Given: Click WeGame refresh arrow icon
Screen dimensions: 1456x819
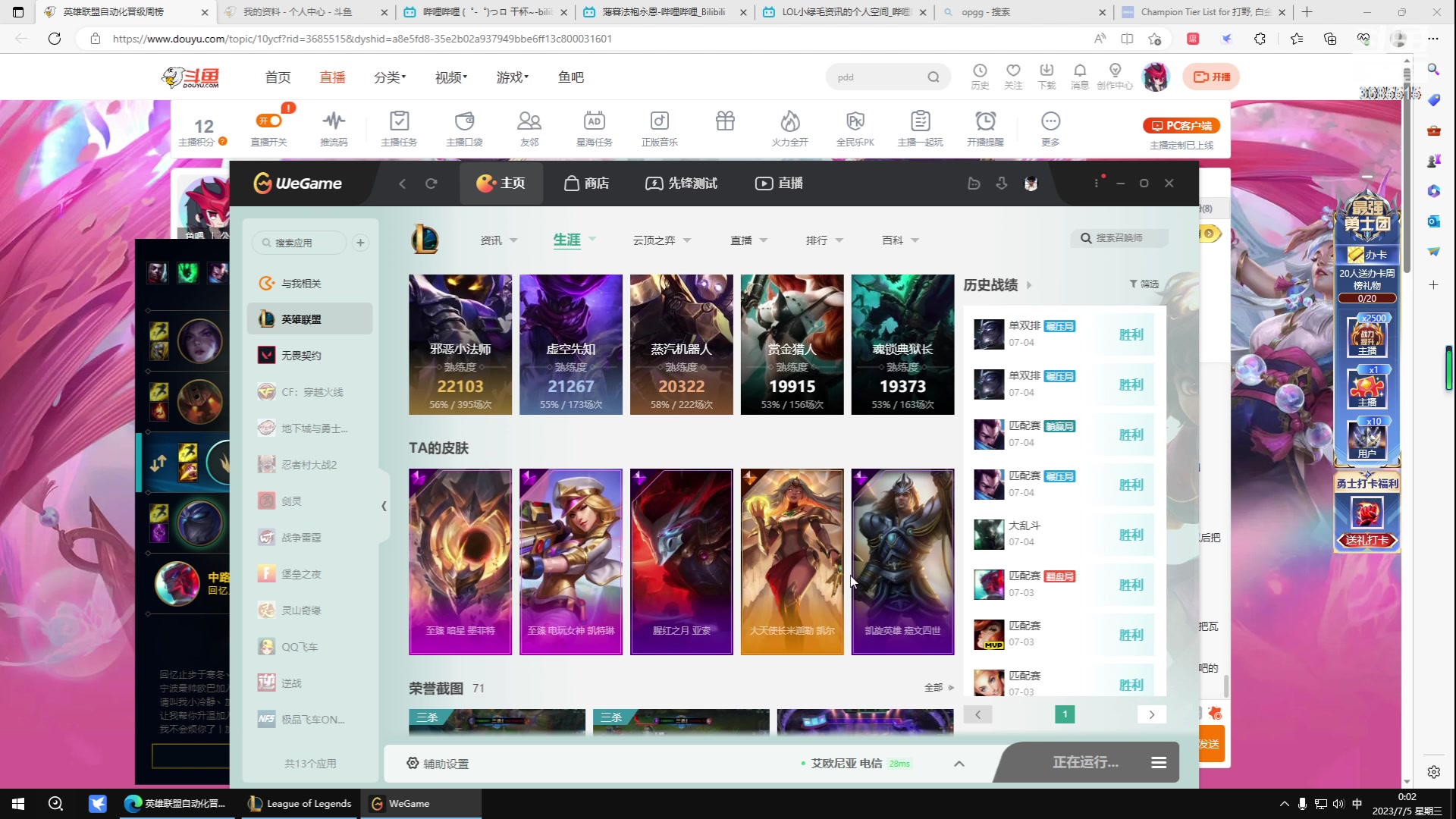Looking at the screenshot, I should (x=431, y=184).
